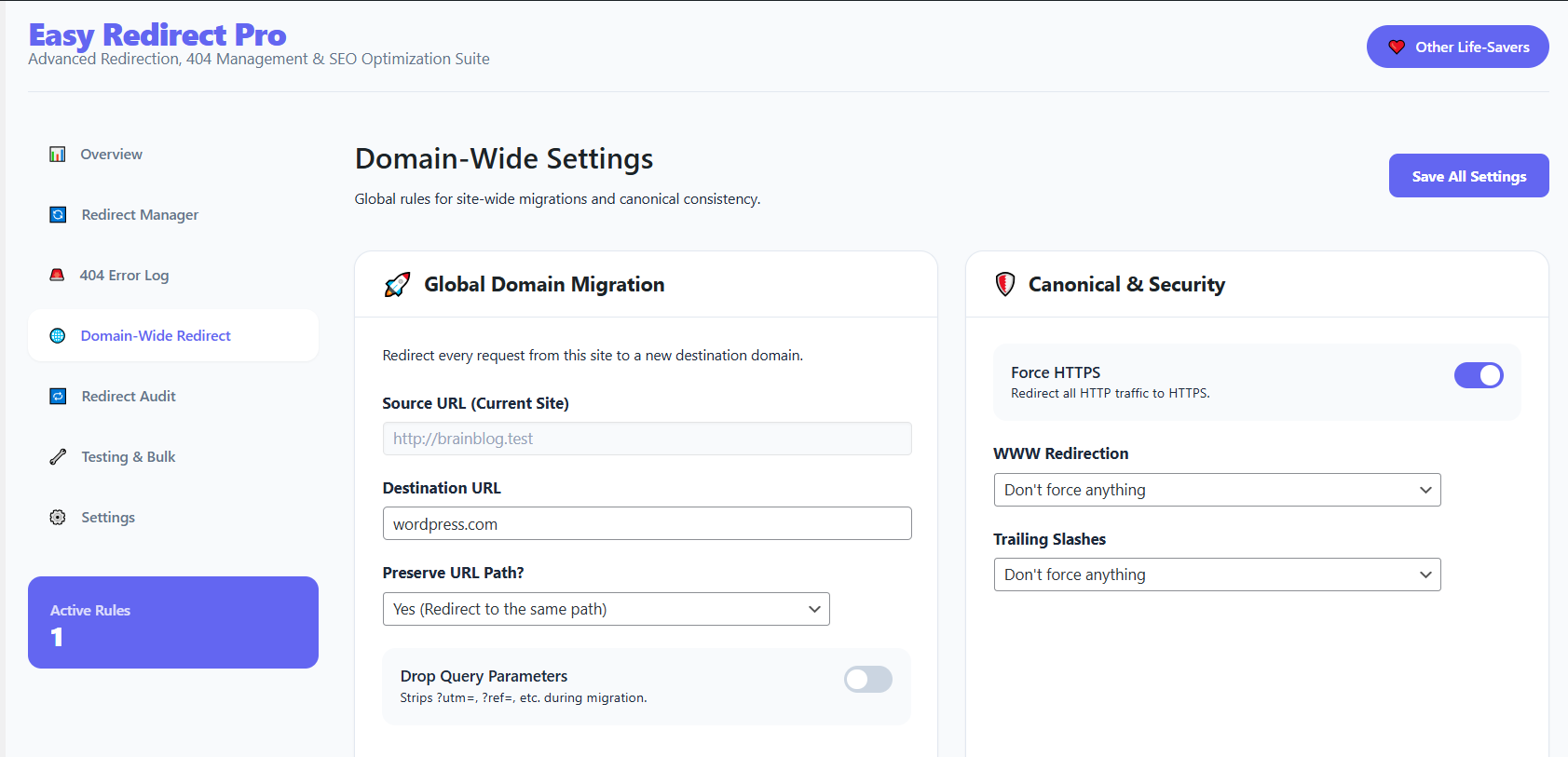Open the Redirect Audit menu item

point(173,397)
